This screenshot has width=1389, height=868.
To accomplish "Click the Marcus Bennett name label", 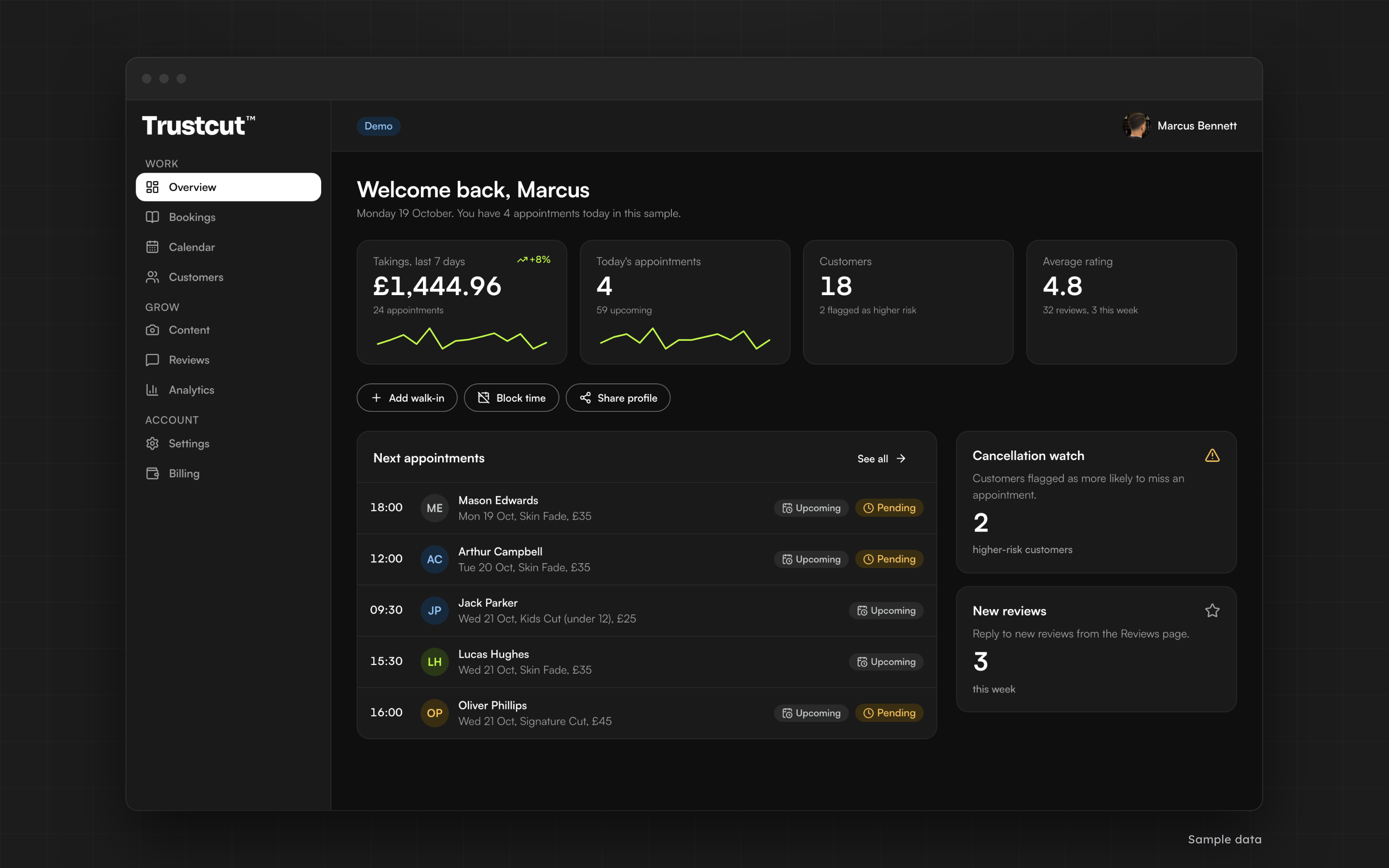I will [1197, 126].
